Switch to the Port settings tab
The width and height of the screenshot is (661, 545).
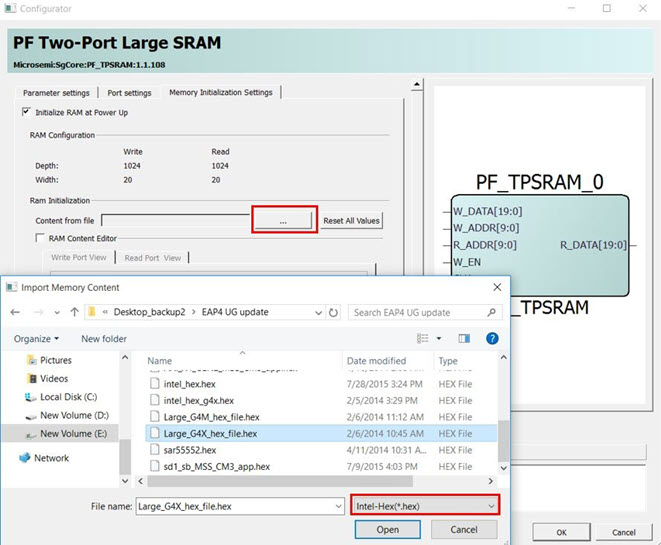131,93
